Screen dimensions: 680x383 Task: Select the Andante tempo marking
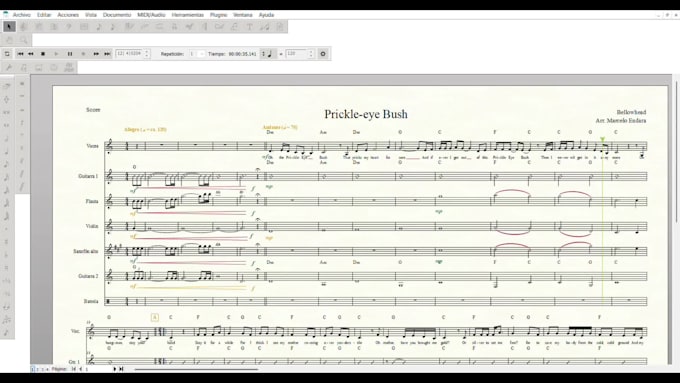[x=280, y=127]
